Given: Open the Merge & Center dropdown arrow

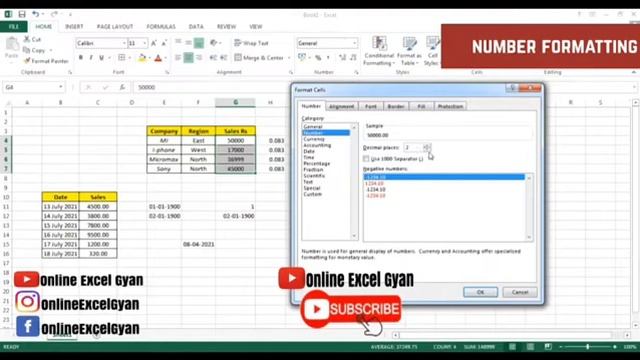Looking at the screenshot, I should [289, 58].
